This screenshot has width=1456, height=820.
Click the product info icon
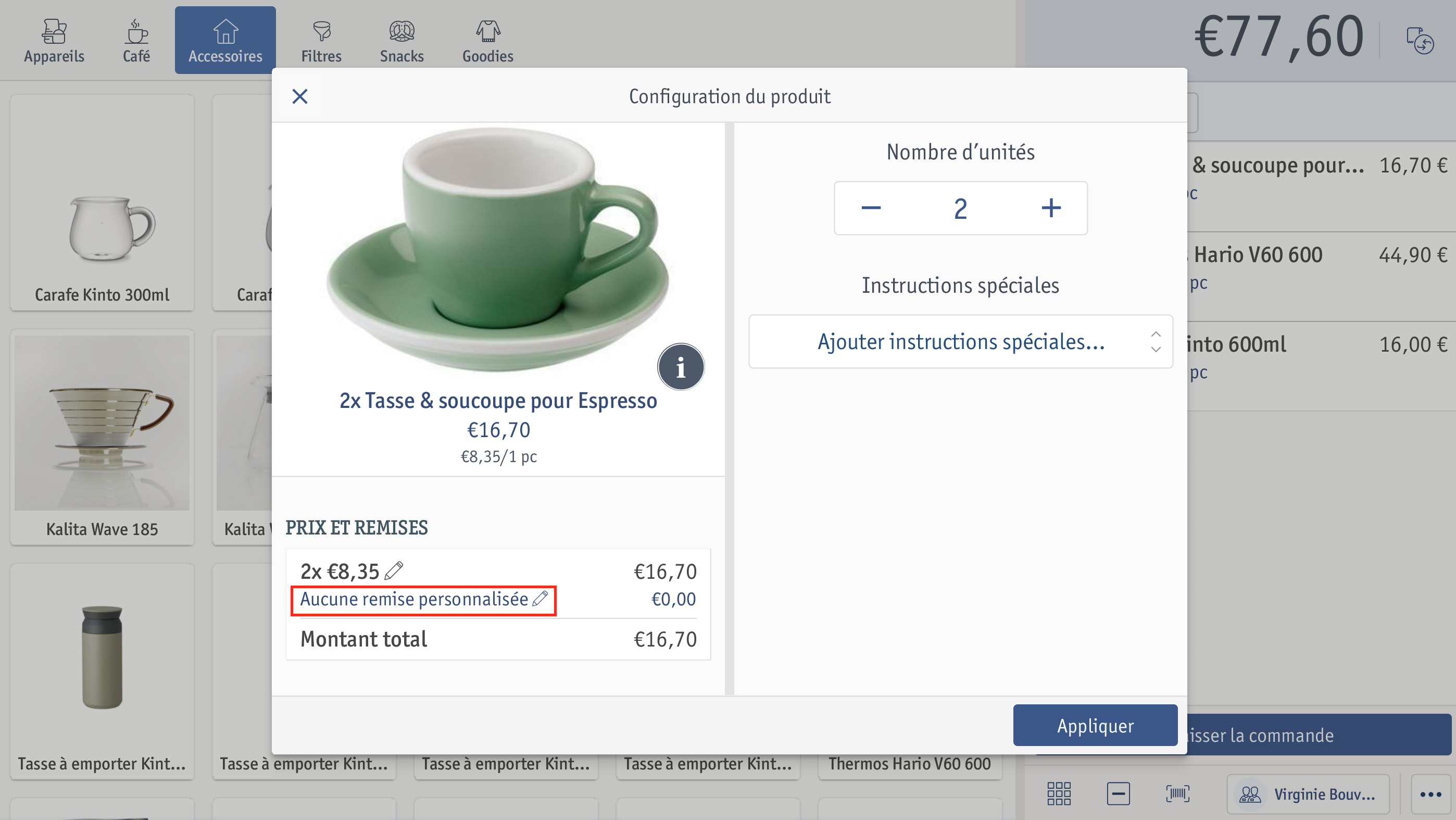(681, 367)
